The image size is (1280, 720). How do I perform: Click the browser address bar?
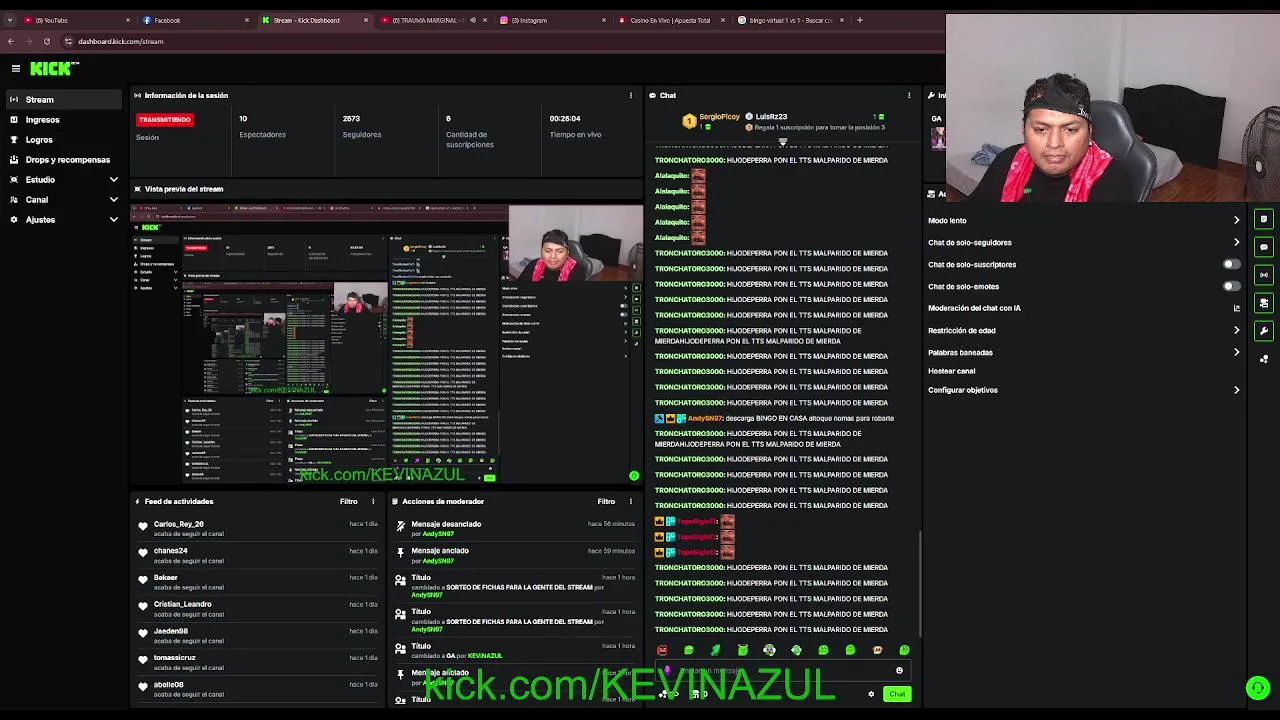500,41
